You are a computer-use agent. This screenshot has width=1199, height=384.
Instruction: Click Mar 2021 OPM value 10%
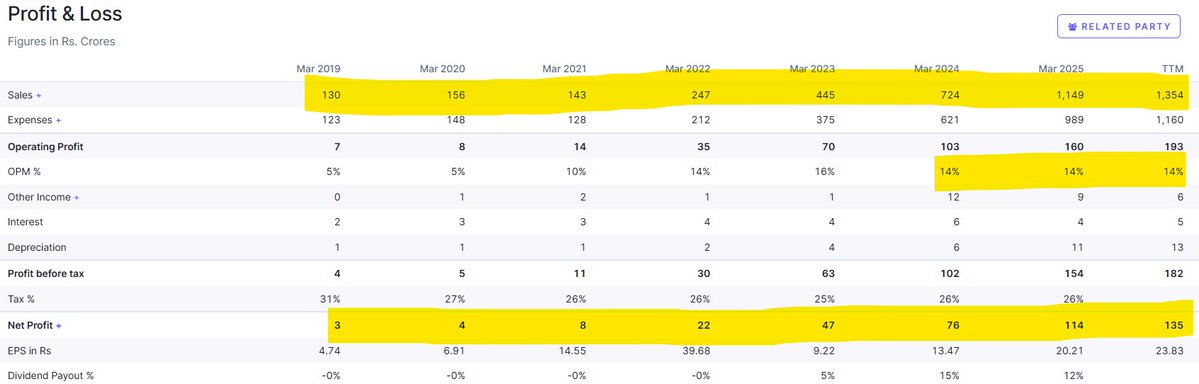pyautogui.click(x=577, y=171)
